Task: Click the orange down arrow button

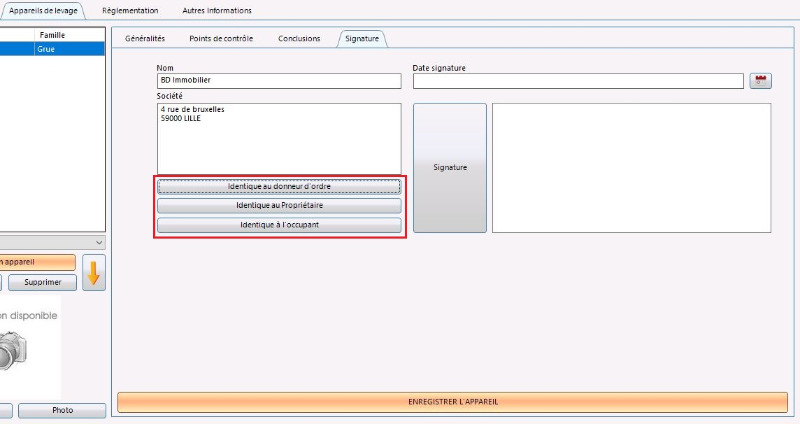Action: [x=94, y=272]
